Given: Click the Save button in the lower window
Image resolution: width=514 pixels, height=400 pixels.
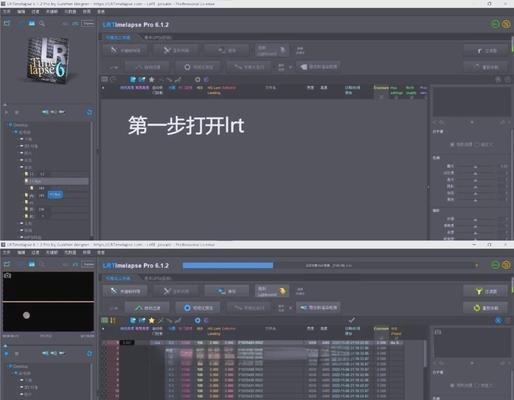Looking at the screenshot, I should click(x=227, y=291).
